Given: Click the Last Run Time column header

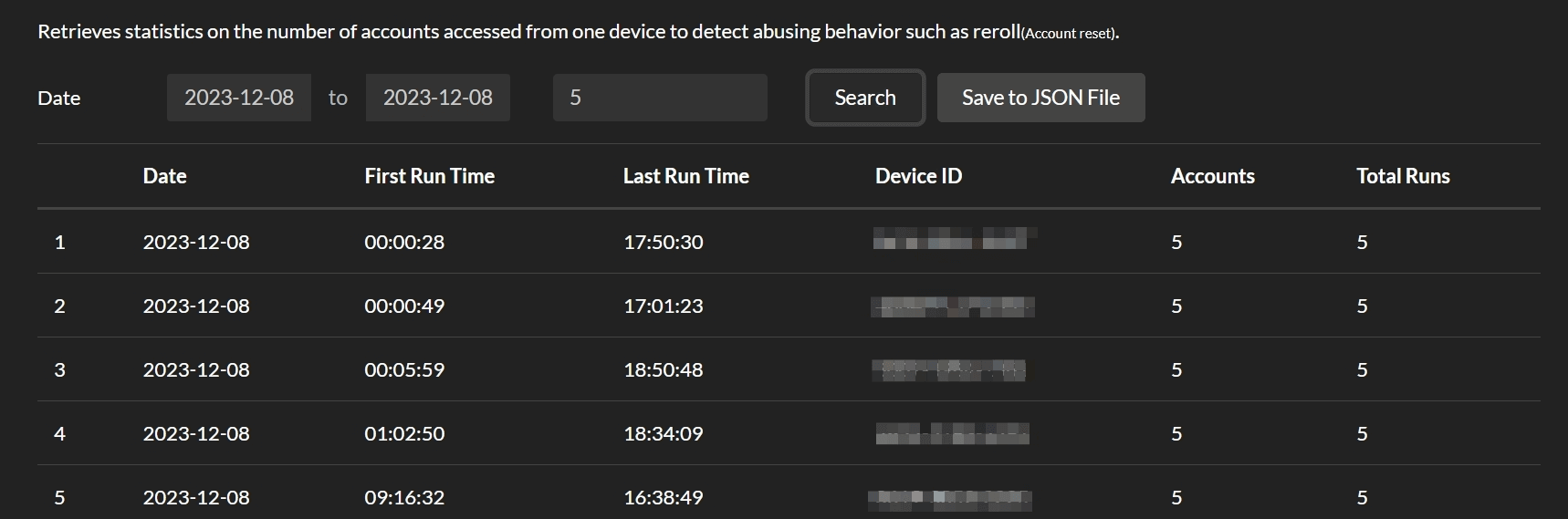Looking at the screenshot, I should 685,176.
